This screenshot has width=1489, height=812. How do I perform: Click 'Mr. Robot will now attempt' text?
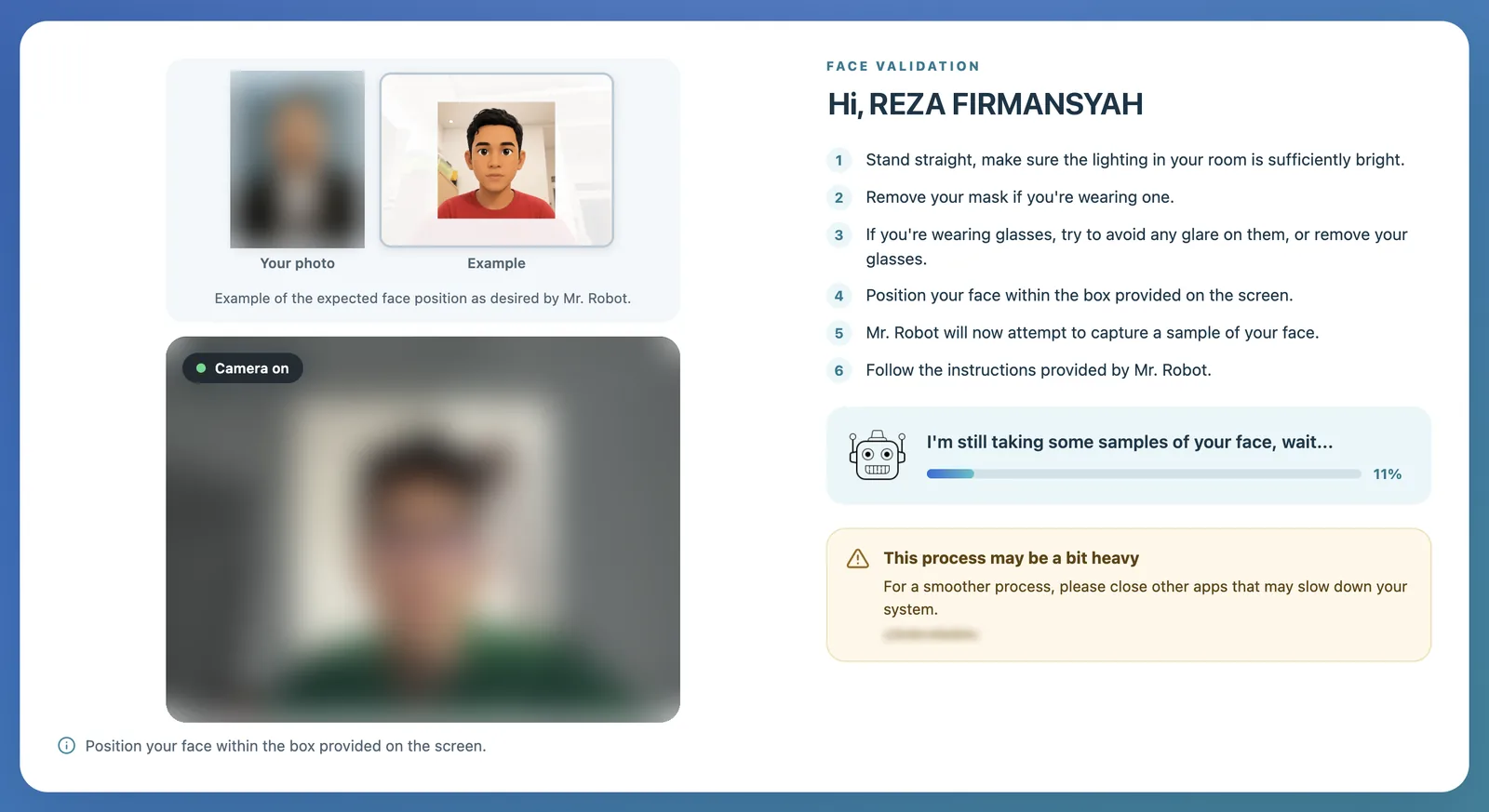tap(1092, 333)
